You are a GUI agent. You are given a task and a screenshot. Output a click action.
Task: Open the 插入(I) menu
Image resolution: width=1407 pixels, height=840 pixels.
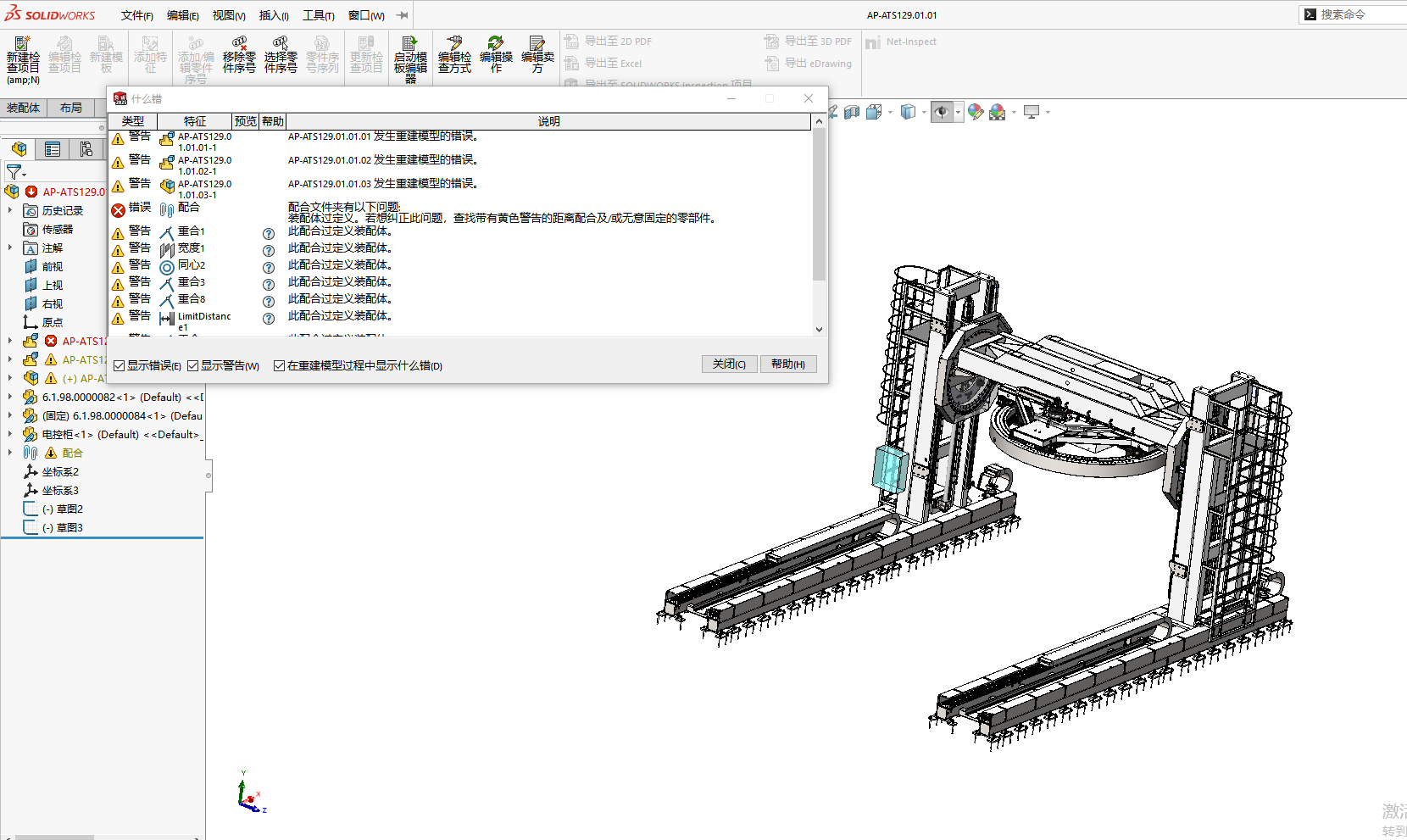(274, 15)
